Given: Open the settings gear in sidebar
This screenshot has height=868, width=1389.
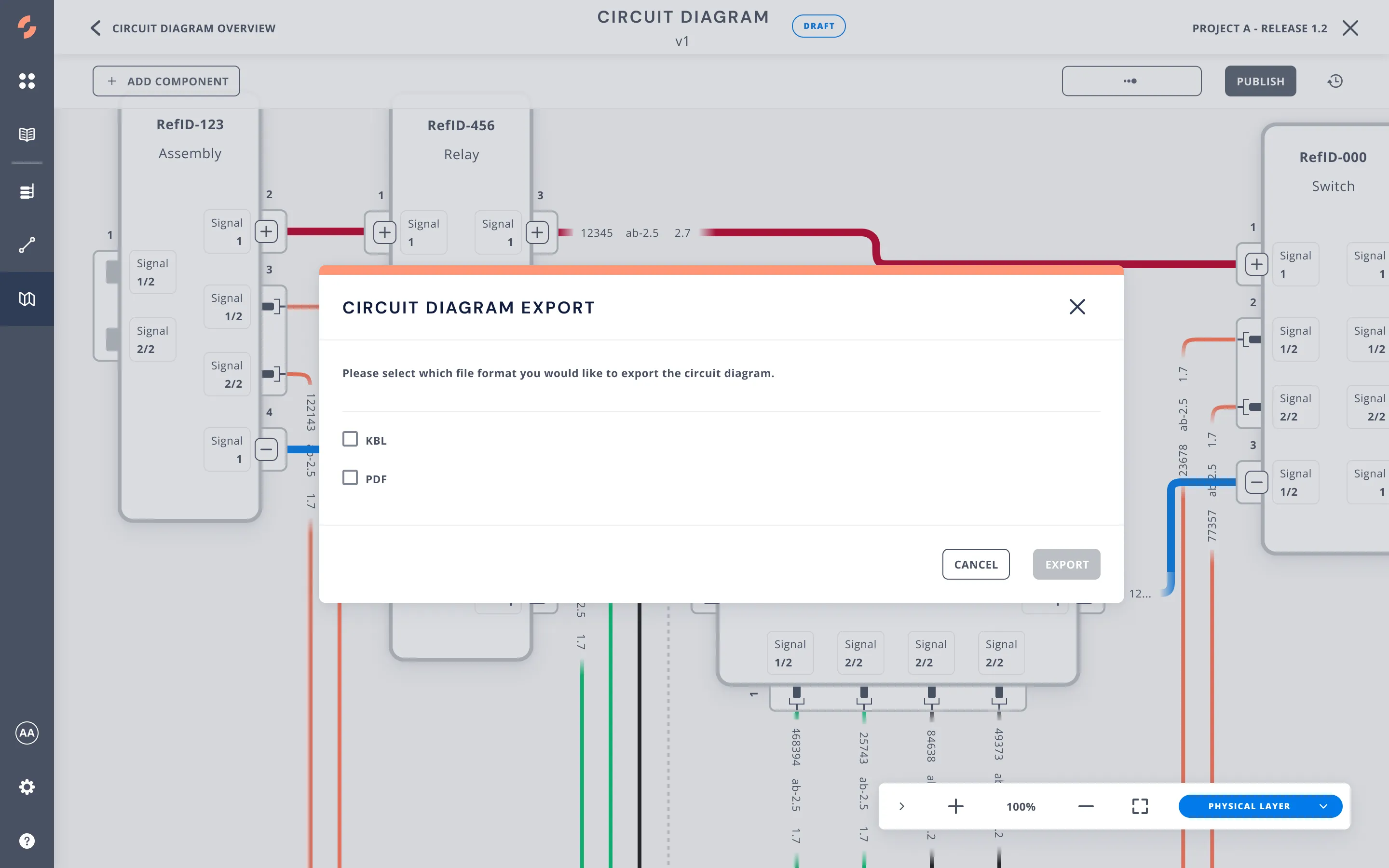Looking at the screenshot, I should coord(27,787).
